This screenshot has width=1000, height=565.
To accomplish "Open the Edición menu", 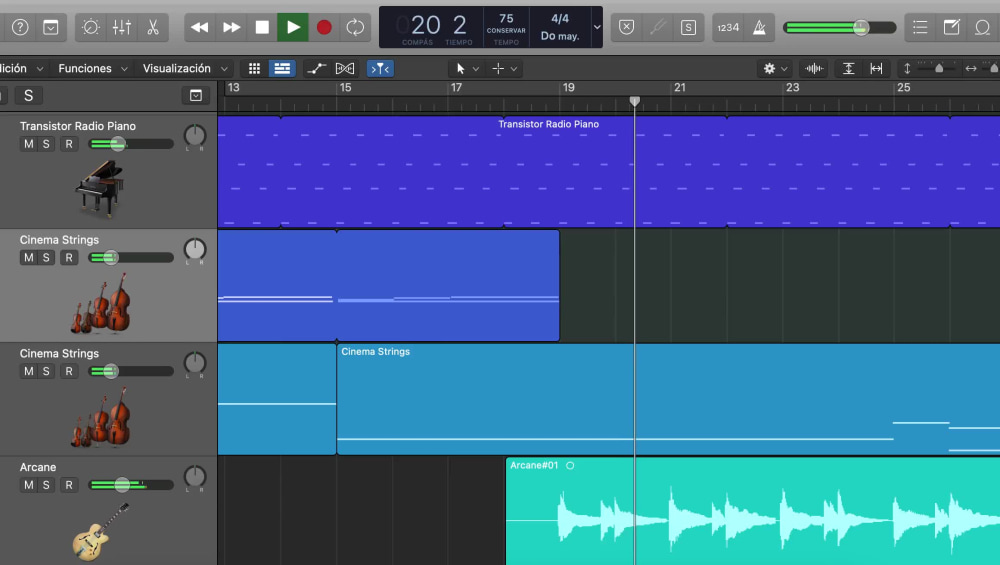I will (x=22, y=68).
